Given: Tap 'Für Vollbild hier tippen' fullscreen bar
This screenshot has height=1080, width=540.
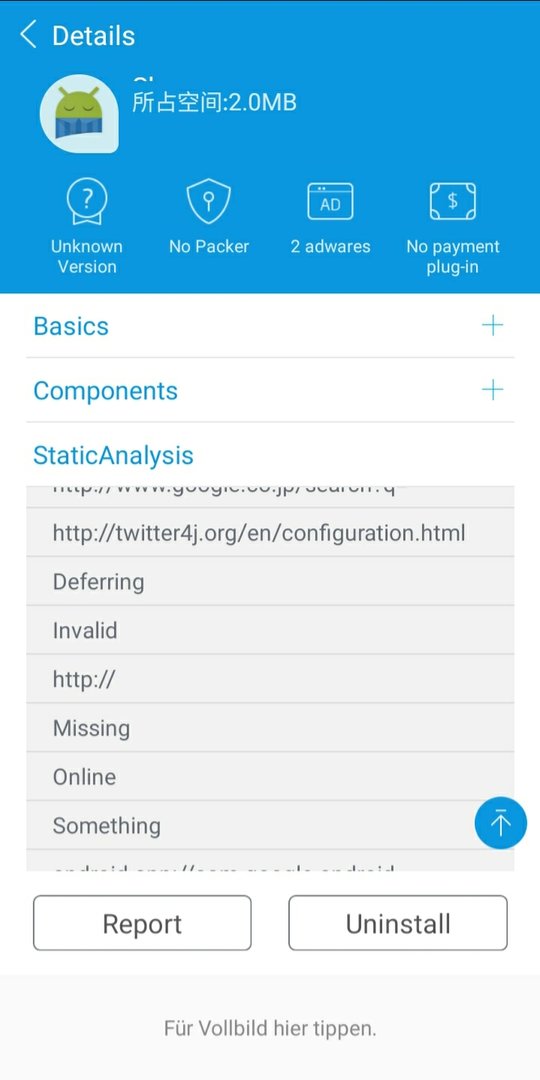Looking at the screenshot, I should click(270, 1028).
